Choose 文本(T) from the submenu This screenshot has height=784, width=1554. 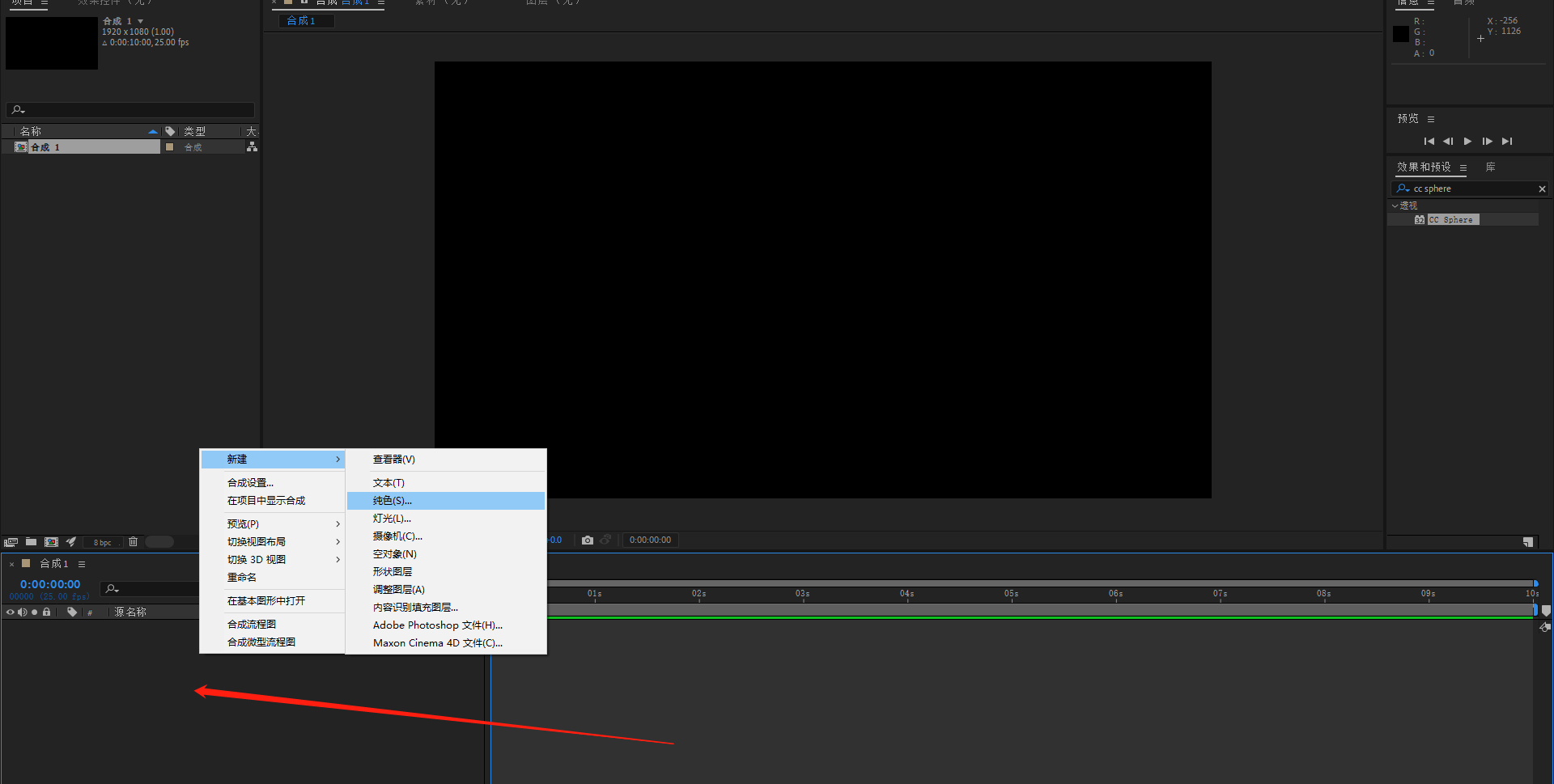[x=446, y=483]
